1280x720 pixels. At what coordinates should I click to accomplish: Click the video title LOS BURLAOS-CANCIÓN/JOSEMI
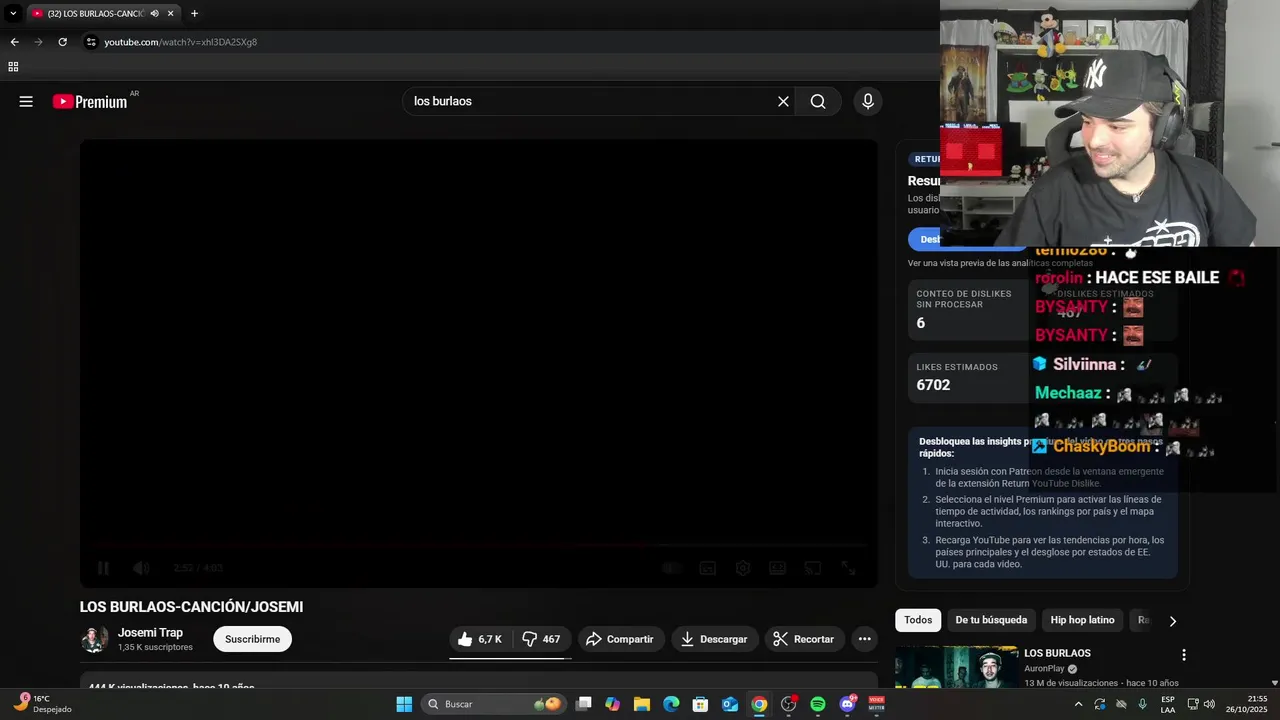[x=191, y=607]
